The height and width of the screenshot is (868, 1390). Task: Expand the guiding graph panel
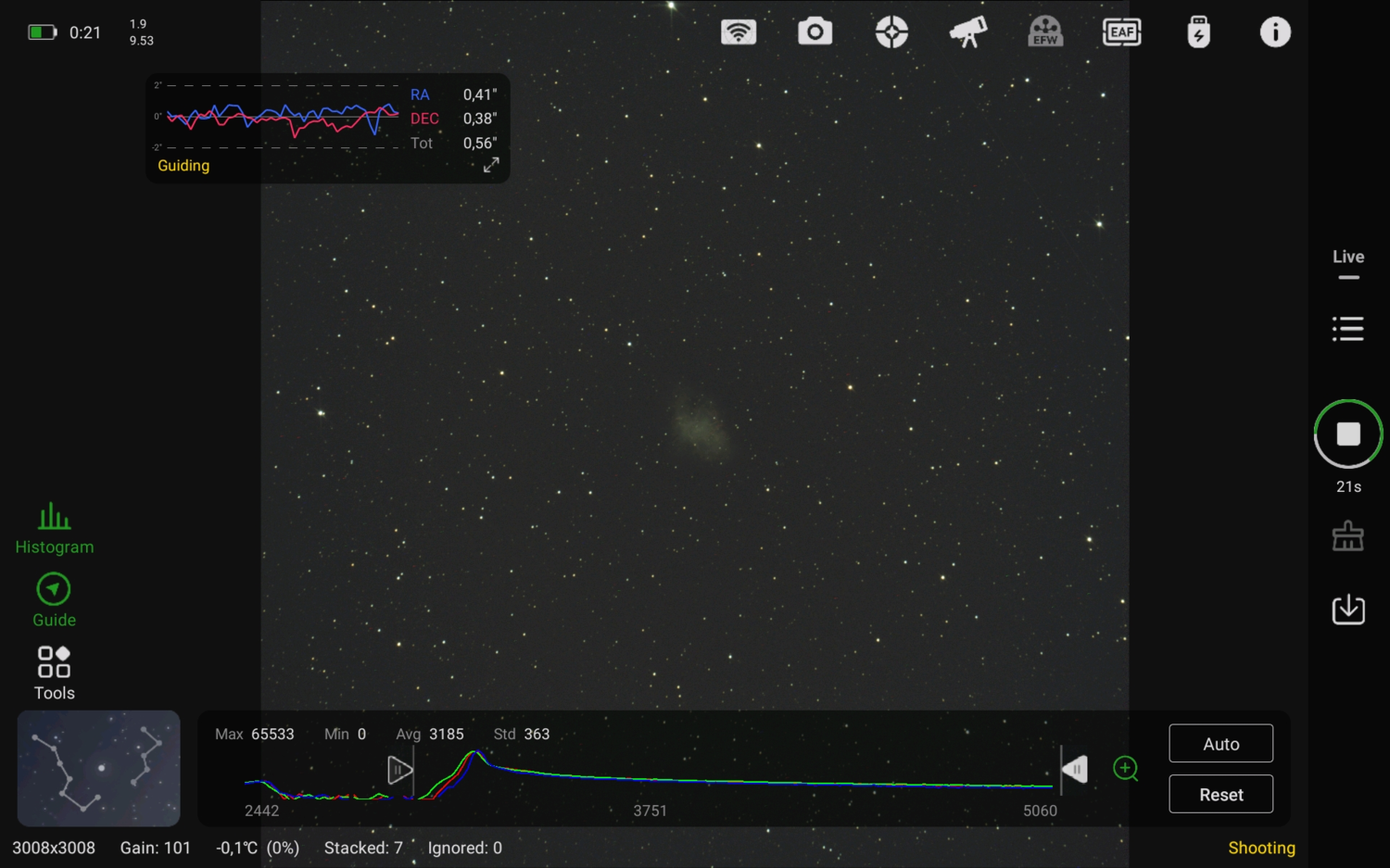click(x=491, y=165)
